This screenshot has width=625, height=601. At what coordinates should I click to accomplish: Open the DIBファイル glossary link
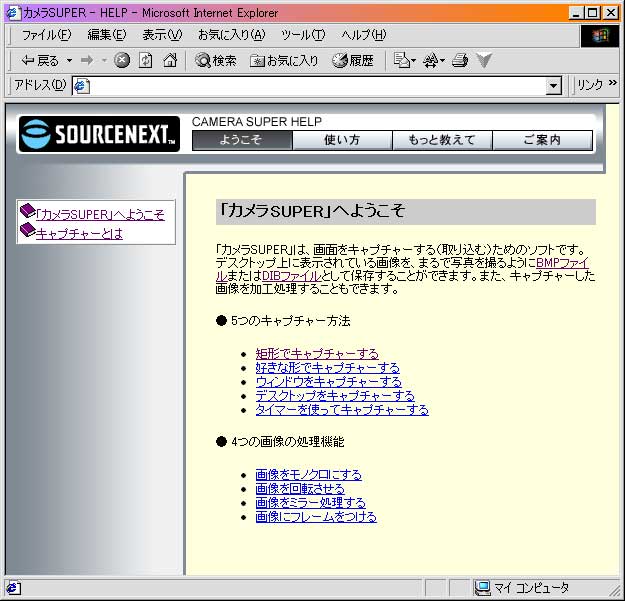point(291,276)
